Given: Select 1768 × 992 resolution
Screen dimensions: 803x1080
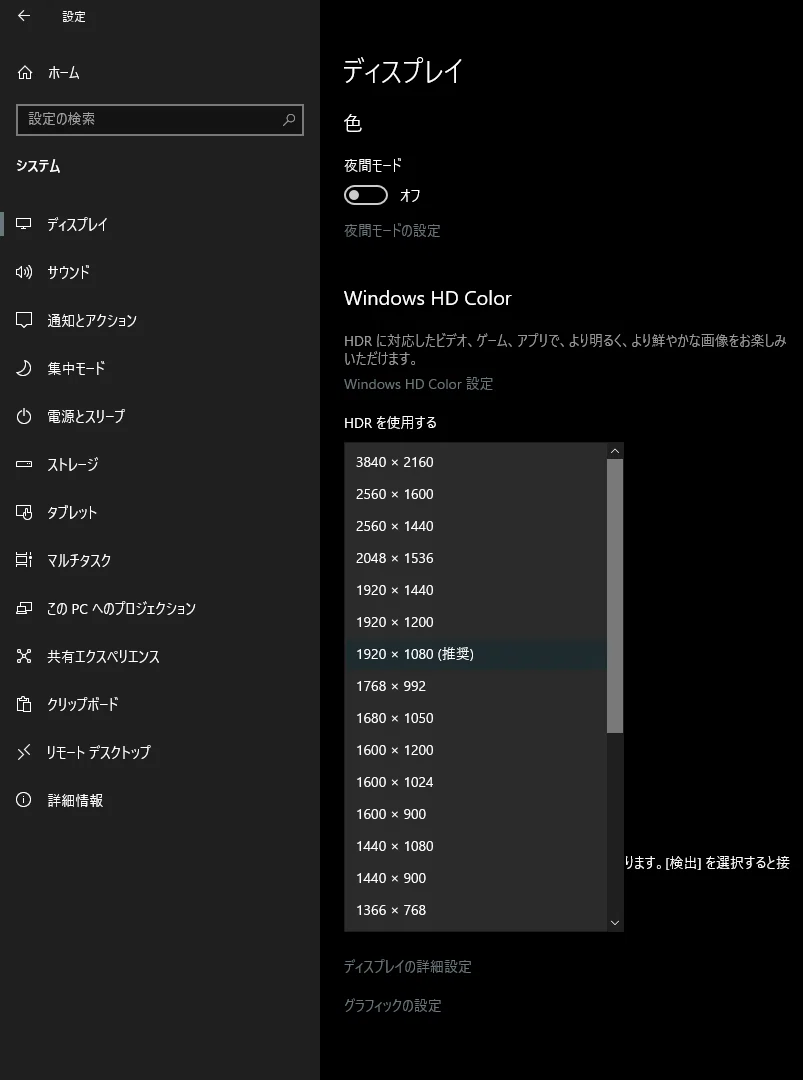Looking at the screenshot, I should 476,686.
